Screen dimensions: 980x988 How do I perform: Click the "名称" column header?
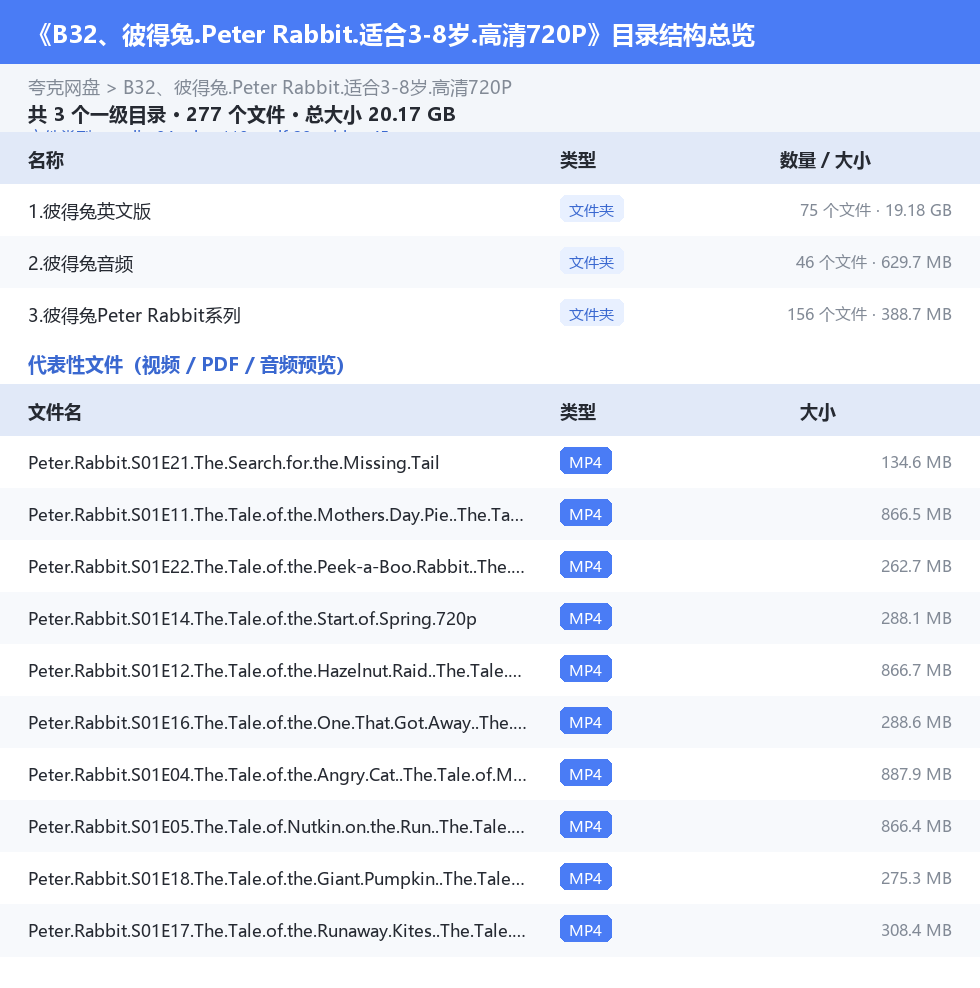(x=46, y=160)
